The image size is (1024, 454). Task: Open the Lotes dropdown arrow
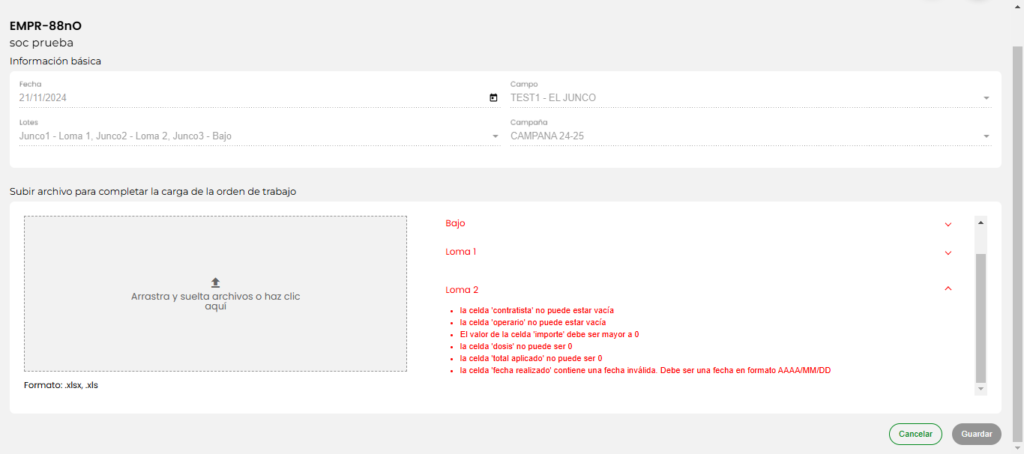(x=494, y=136)
